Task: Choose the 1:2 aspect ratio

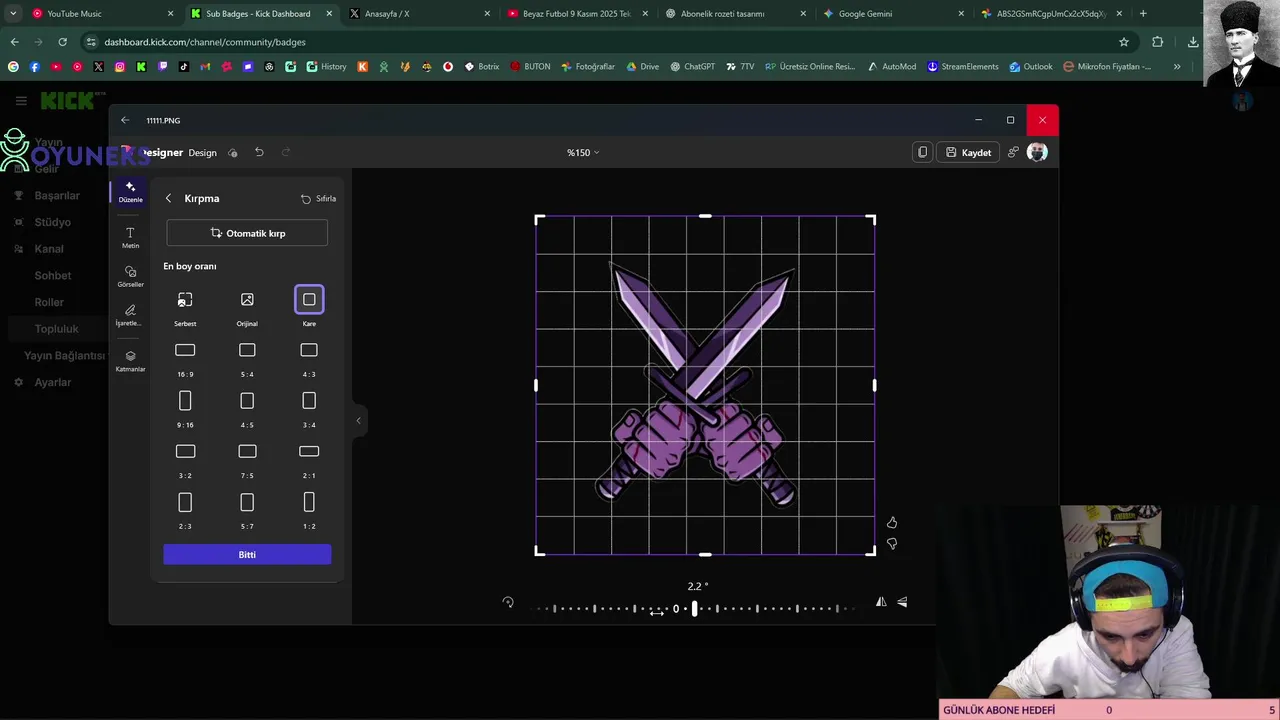Action: tap(309, 510)
